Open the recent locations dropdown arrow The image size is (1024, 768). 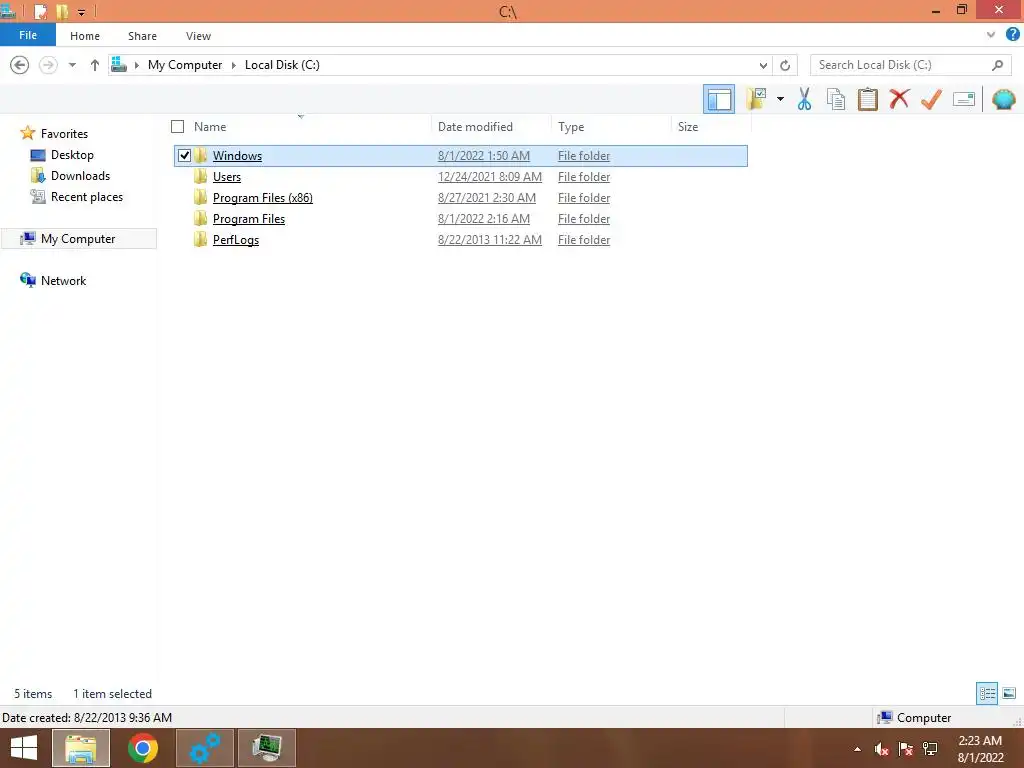pyautogui.click(x=72, y=65)
